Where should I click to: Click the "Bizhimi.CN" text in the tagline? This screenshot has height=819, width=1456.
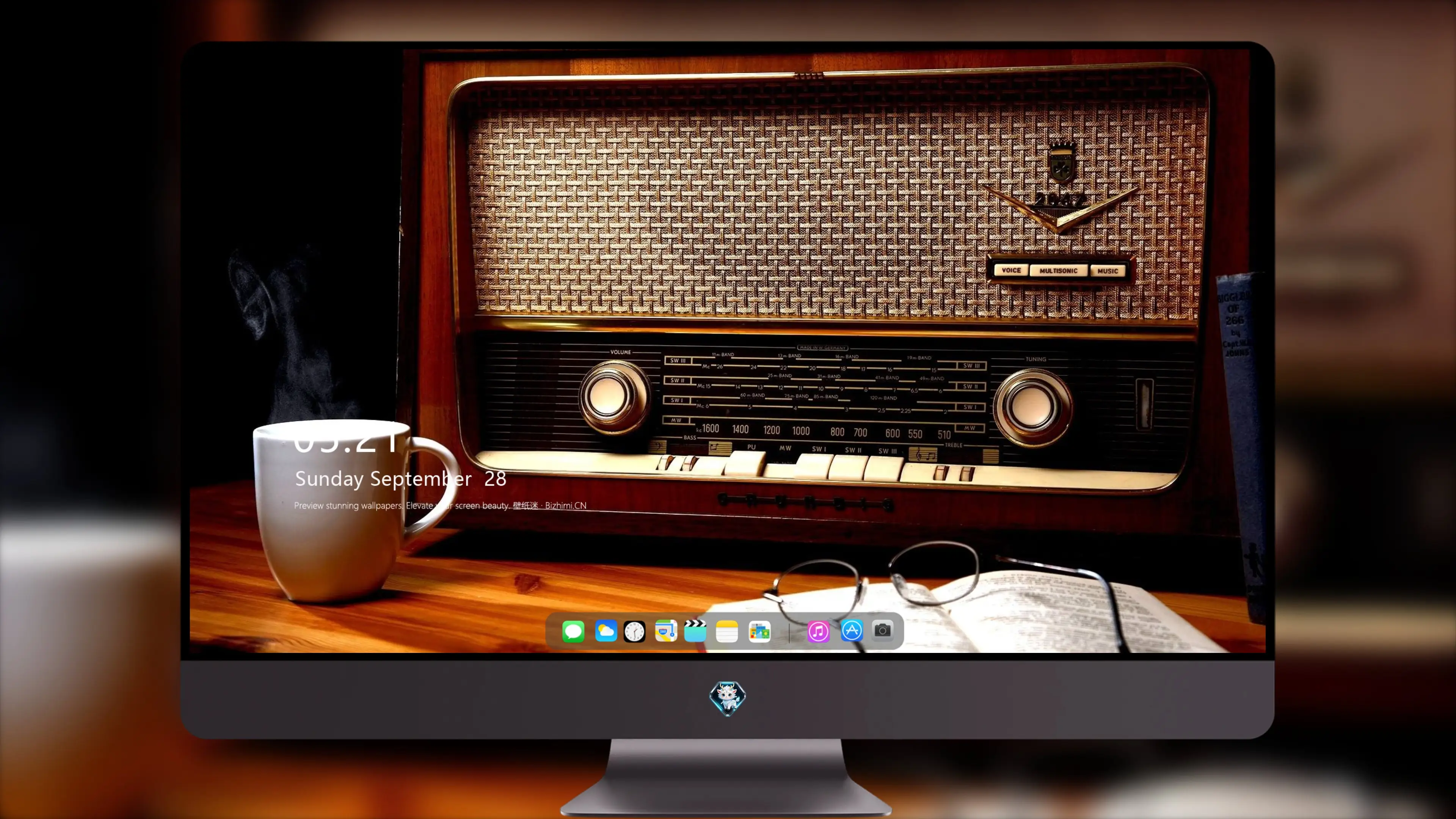566,505
